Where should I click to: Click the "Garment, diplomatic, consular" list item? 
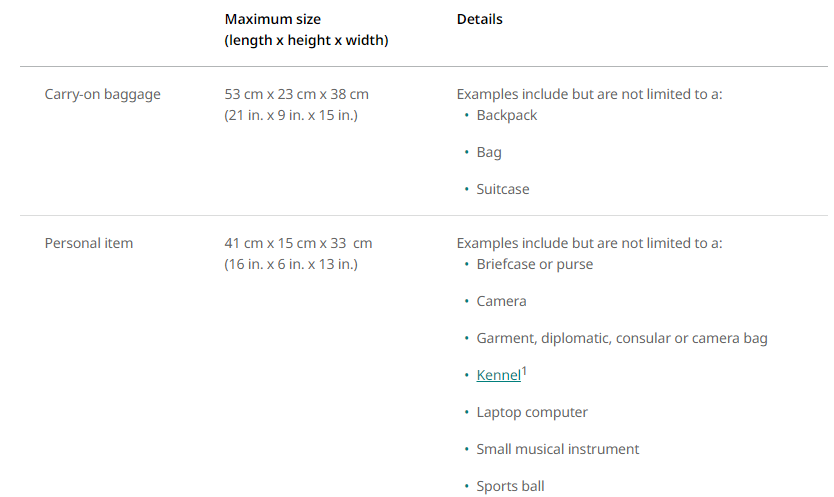tap(621, 338)
